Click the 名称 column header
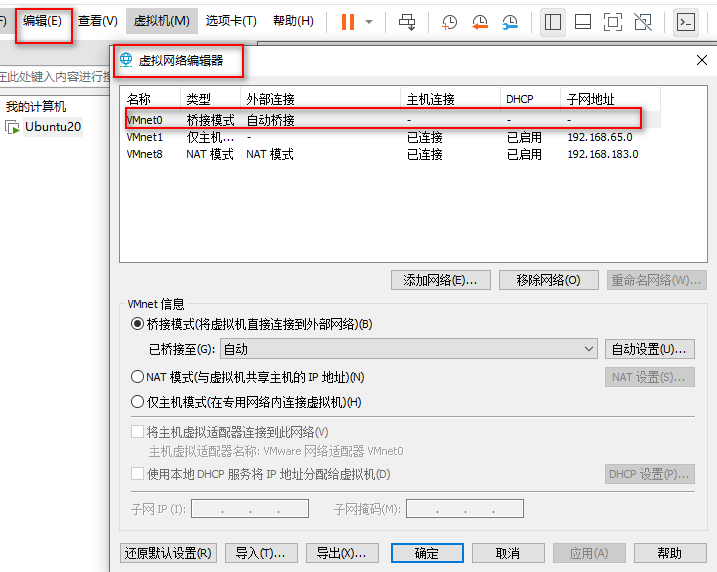This screenshot has height=572, width=717. [151, 99]
